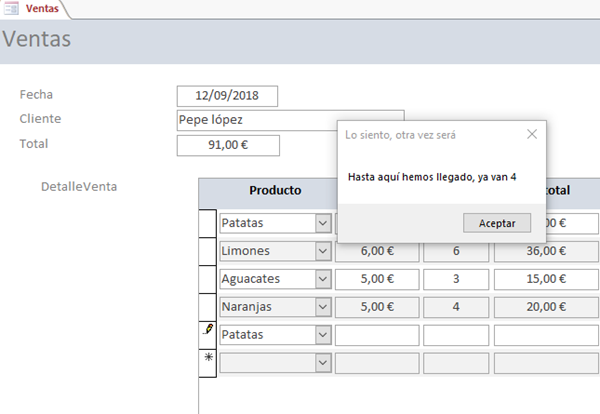Viewport: 600px width, 414px height.
Task: Click the Total field 91,00 €
Action: click(228, 145)
